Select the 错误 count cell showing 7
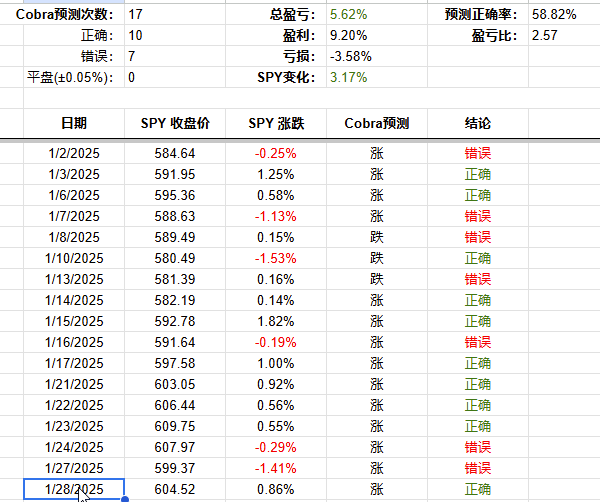Screen dimensions: 600x502 point(175,57)
